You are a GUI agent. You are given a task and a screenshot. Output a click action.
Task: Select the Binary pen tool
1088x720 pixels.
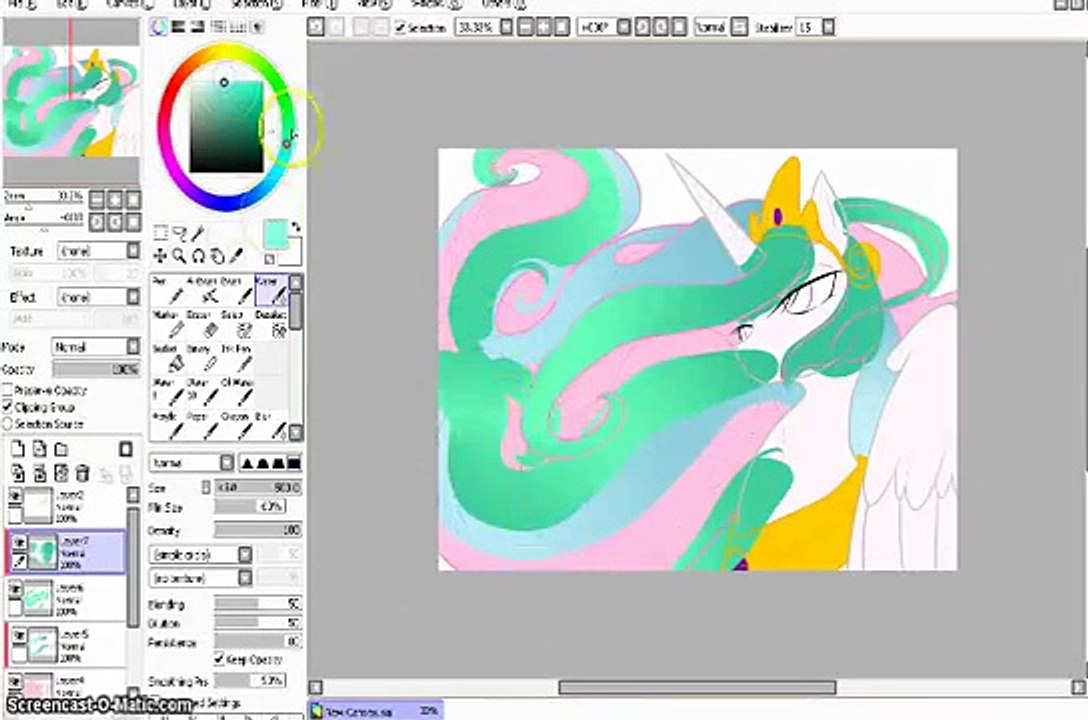(x=203, y=359)
